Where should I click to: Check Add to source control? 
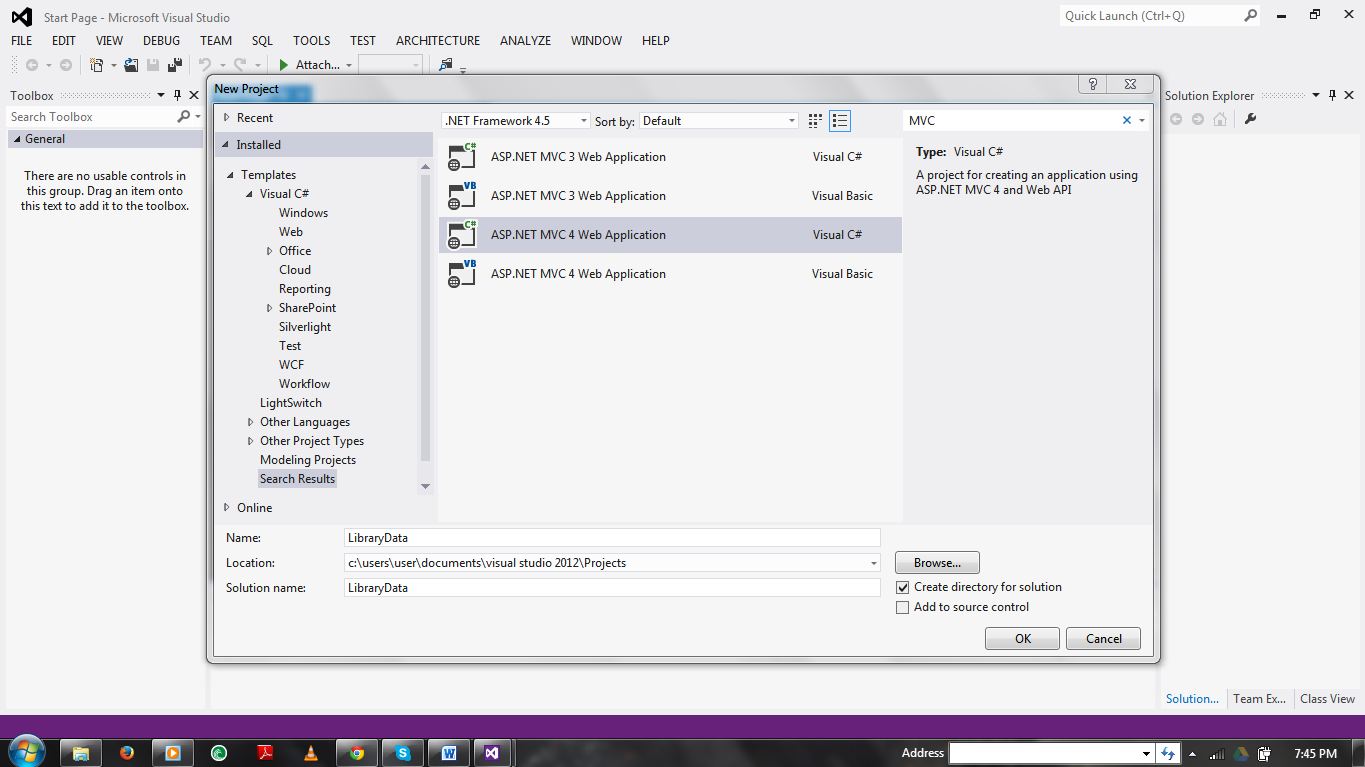(x=903, y=608)
